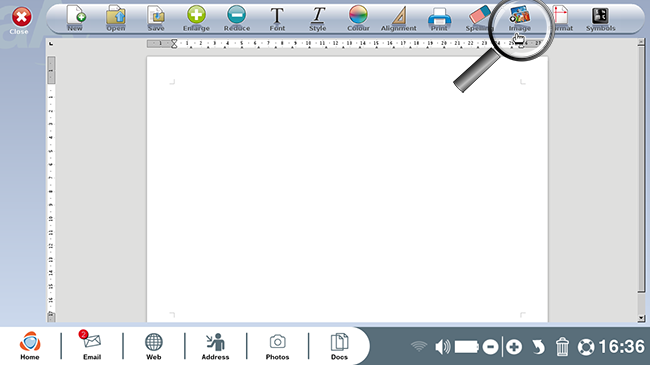Open the Font settings
Viewport: 650px width, 365px height.
click(x=277, y=19)
